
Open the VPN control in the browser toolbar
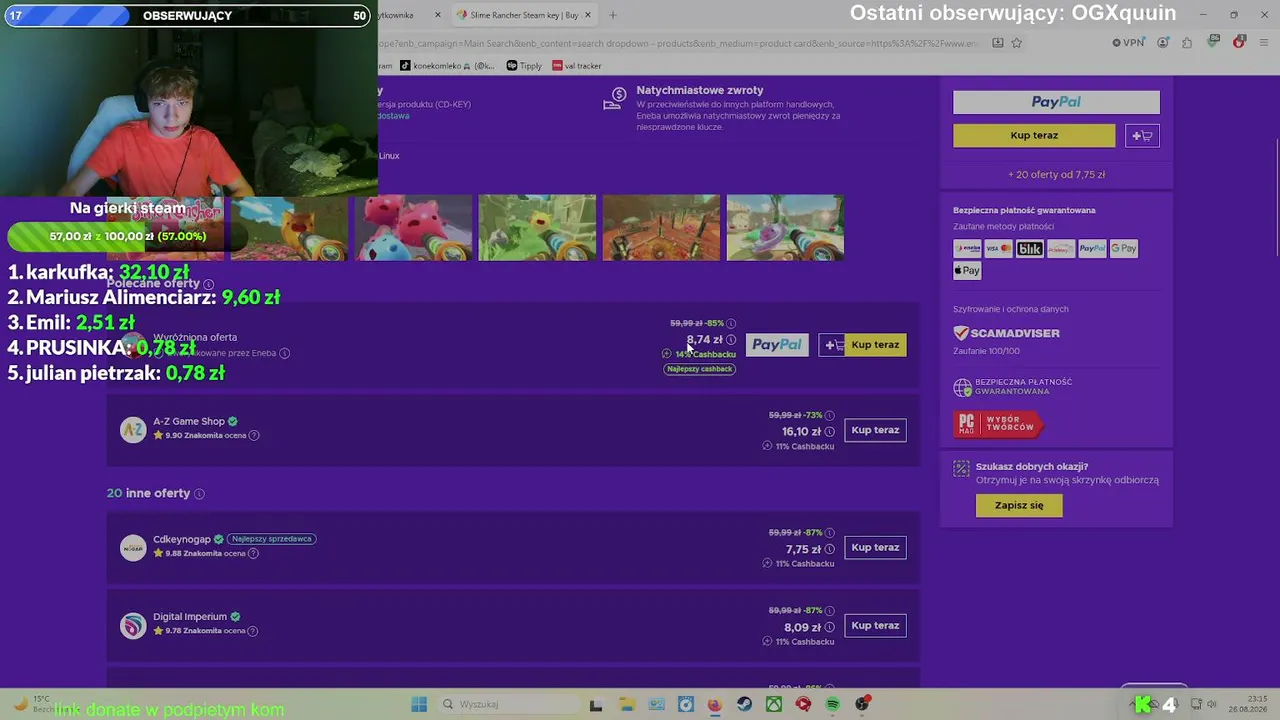tap(1128, 43)
